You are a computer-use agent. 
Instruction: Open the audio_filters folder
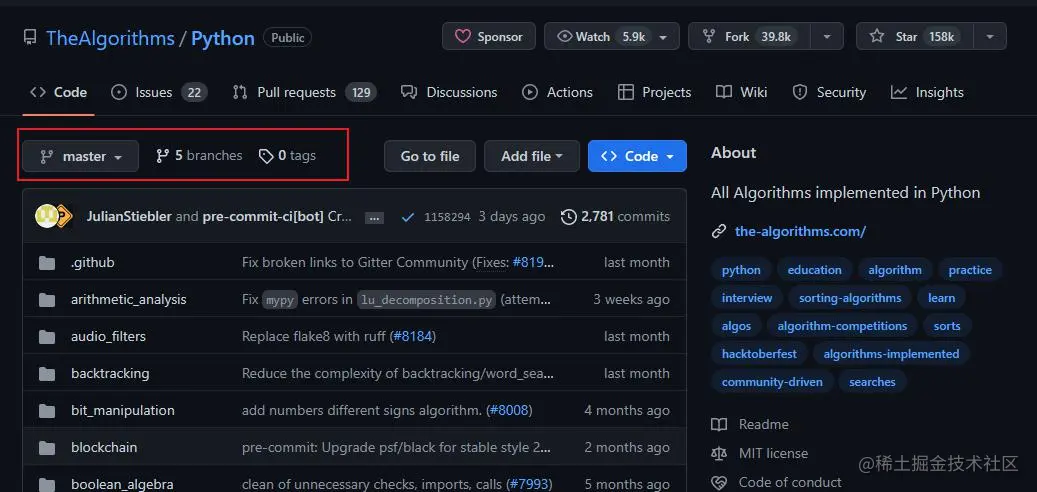tap(108, 337)
